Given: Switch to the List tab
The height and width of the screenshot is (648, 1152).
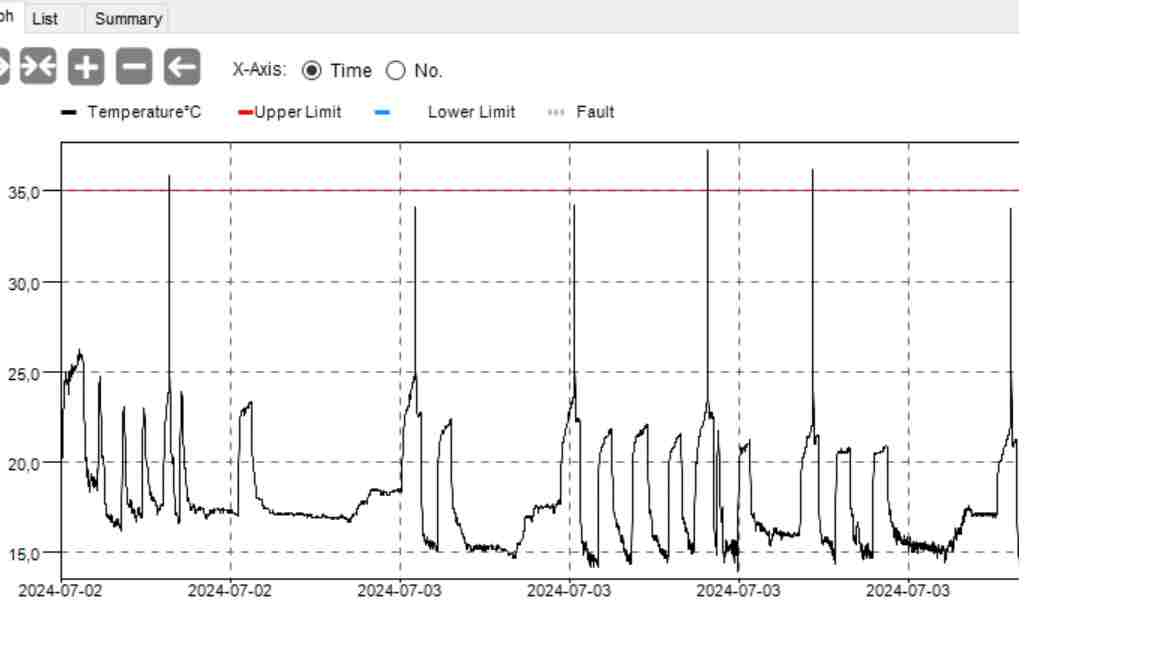Looking at the screenshot, I should click(x=45, y=19).
